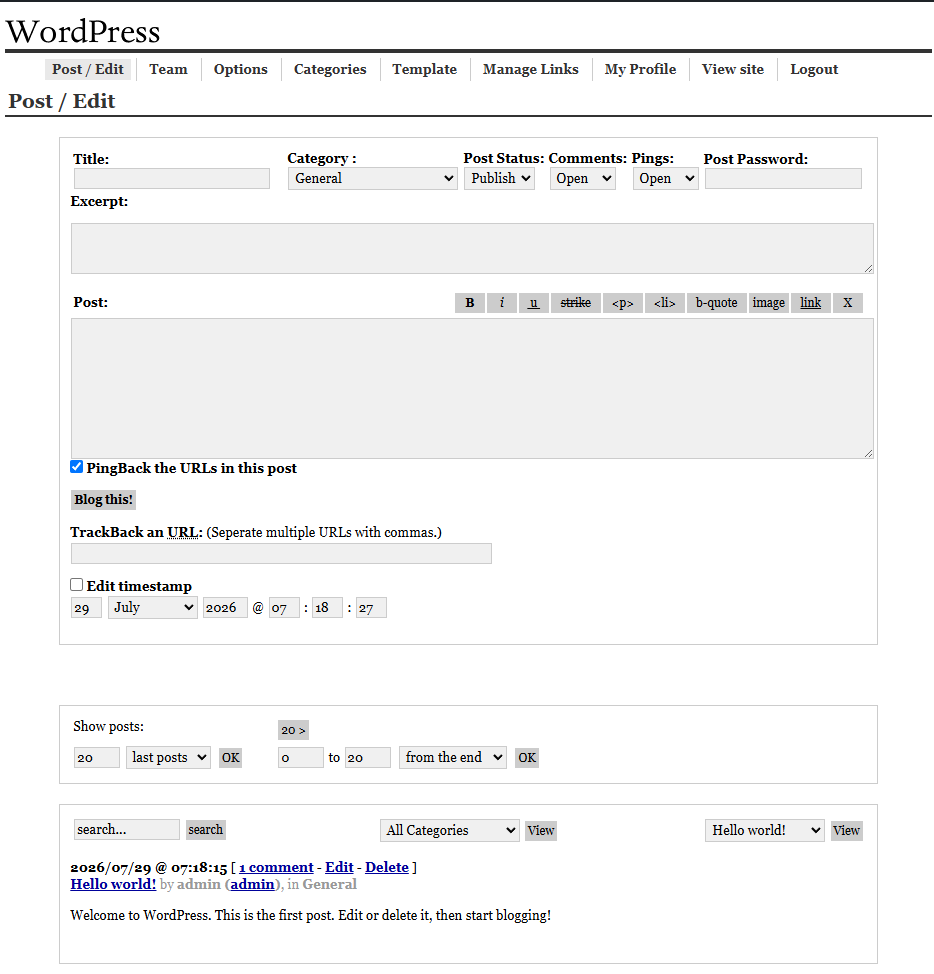
Task: Open the Options menu tab
Action: tap(240, 69)
